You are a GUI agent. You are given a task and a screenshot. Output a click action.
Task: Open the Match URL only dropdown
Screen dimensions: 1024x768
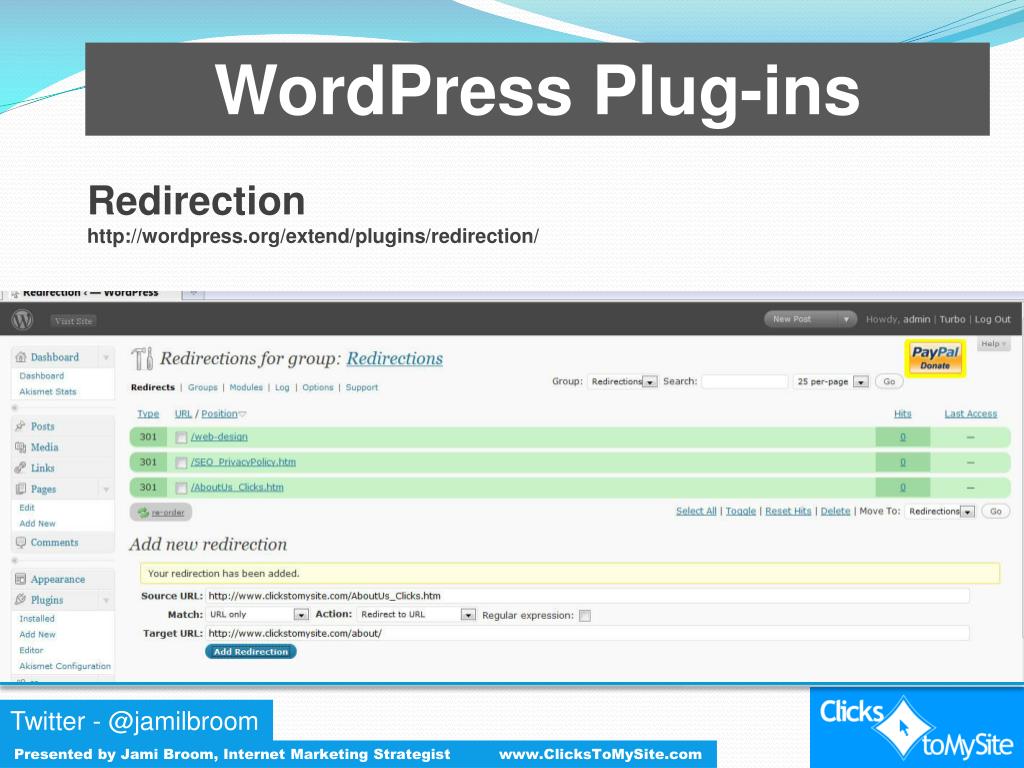[x=257, y=615]
